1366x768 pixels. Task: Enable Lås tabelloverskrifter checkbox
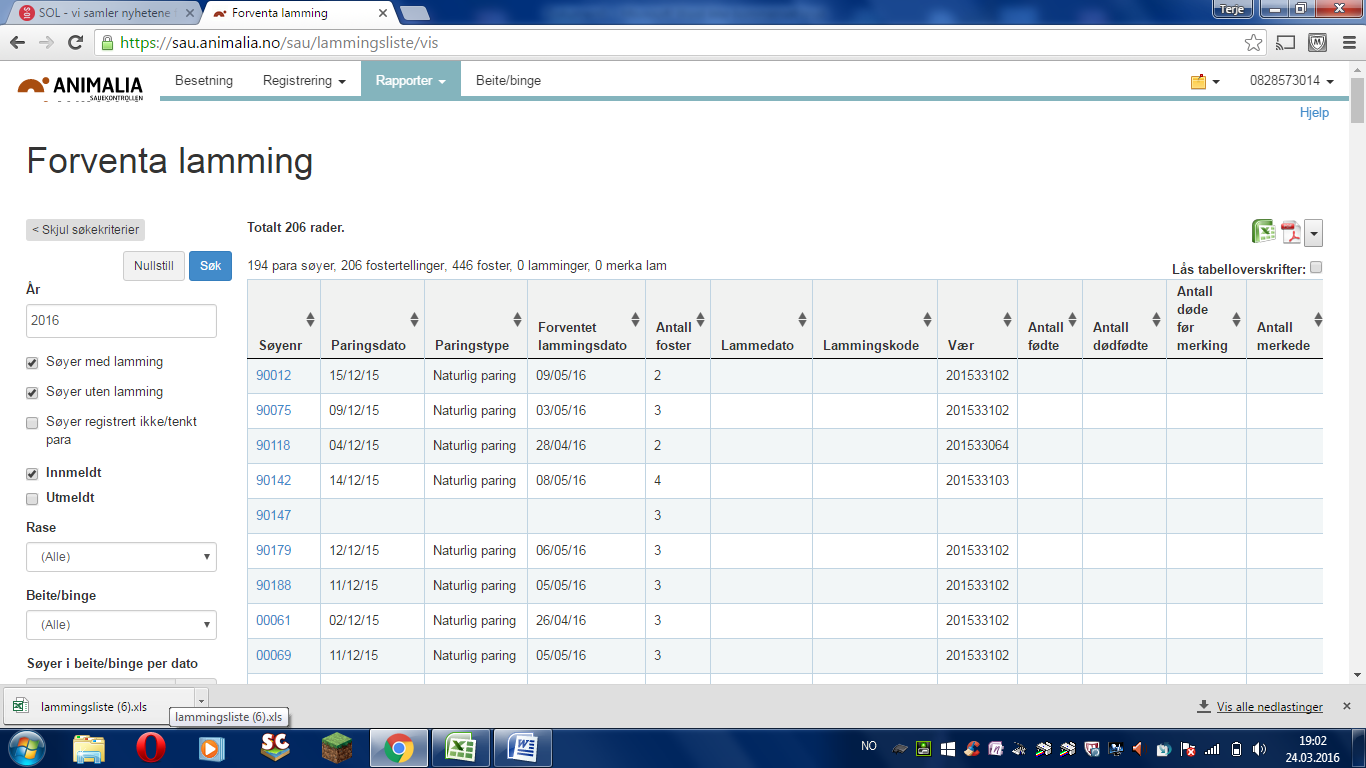tap(1316, 267)
